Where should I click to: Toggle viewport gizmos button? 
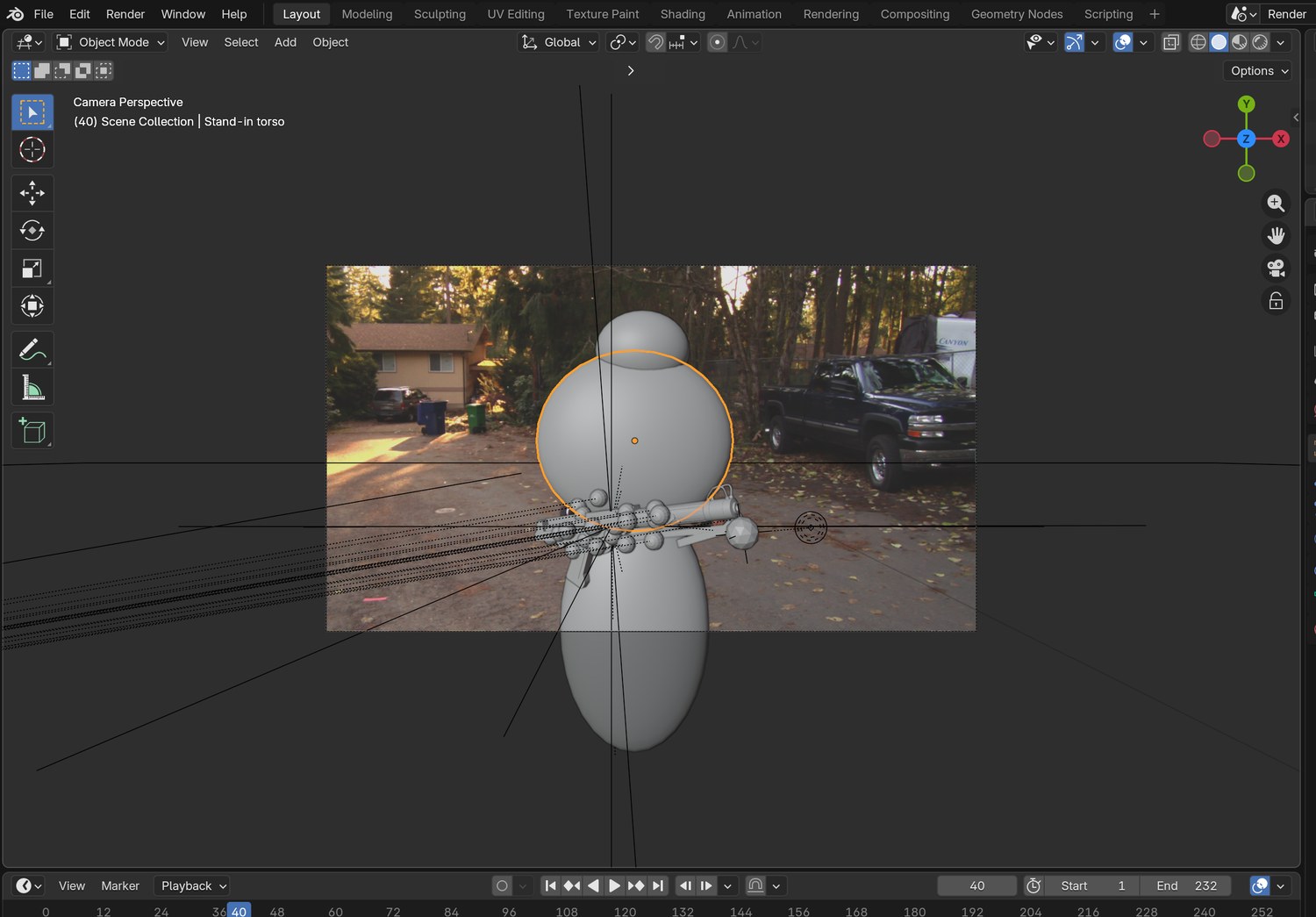coord(1074,42)
